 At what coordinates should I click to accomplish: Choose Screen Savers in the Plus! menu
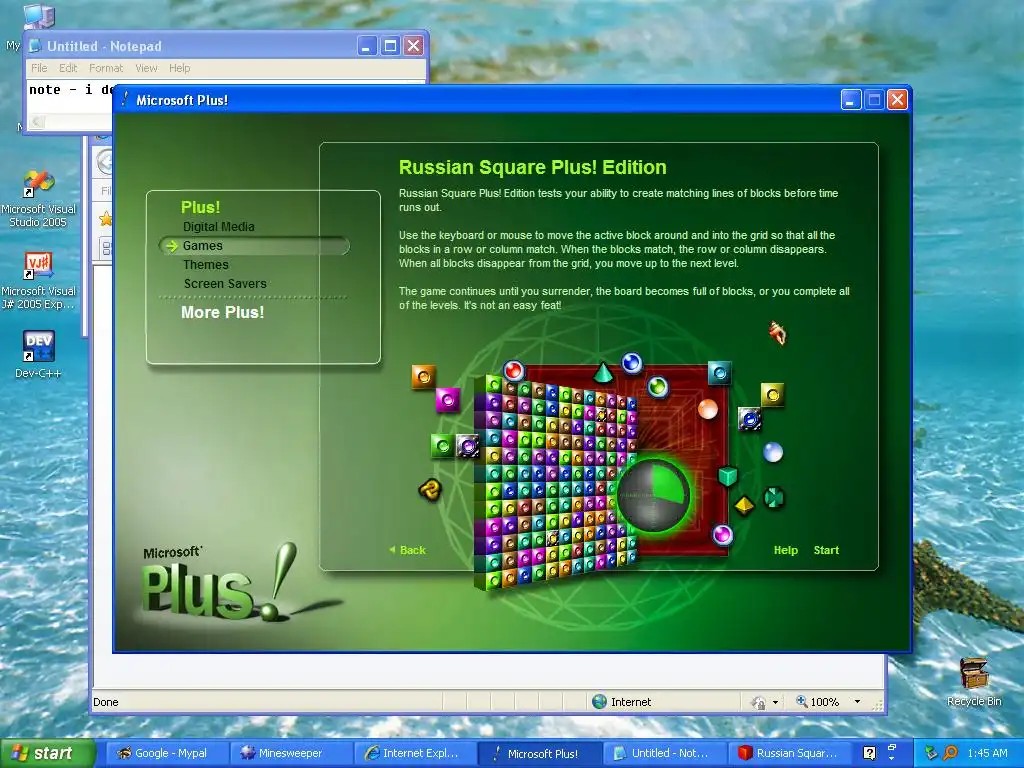[x=225, y=283]
